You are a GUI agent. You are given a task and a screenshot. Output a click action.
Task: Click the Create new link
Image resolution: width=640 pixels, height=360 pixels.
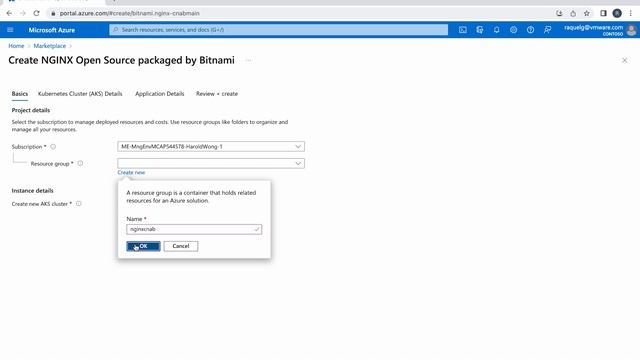pyautogui.click(x=131, y=173)
